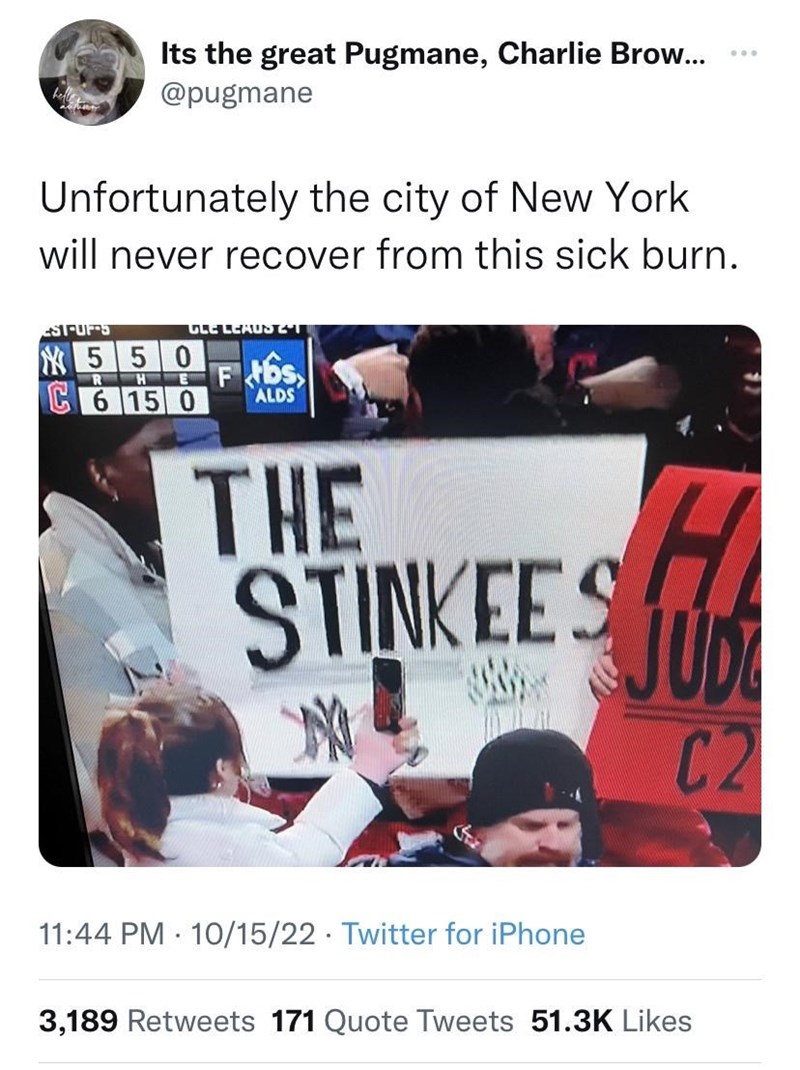Open THE STINKEES sign photo full size

(x=399, y=596)
